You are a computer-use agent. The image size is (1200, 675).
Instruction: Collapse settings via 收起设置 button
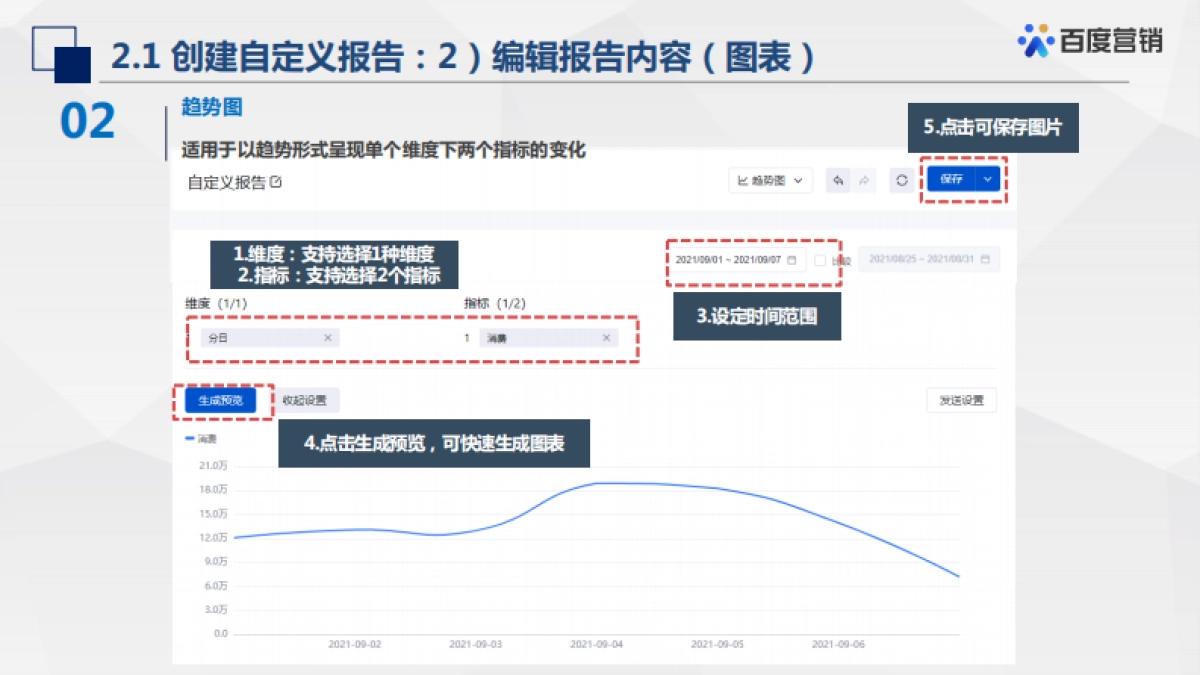click(304, 400)
